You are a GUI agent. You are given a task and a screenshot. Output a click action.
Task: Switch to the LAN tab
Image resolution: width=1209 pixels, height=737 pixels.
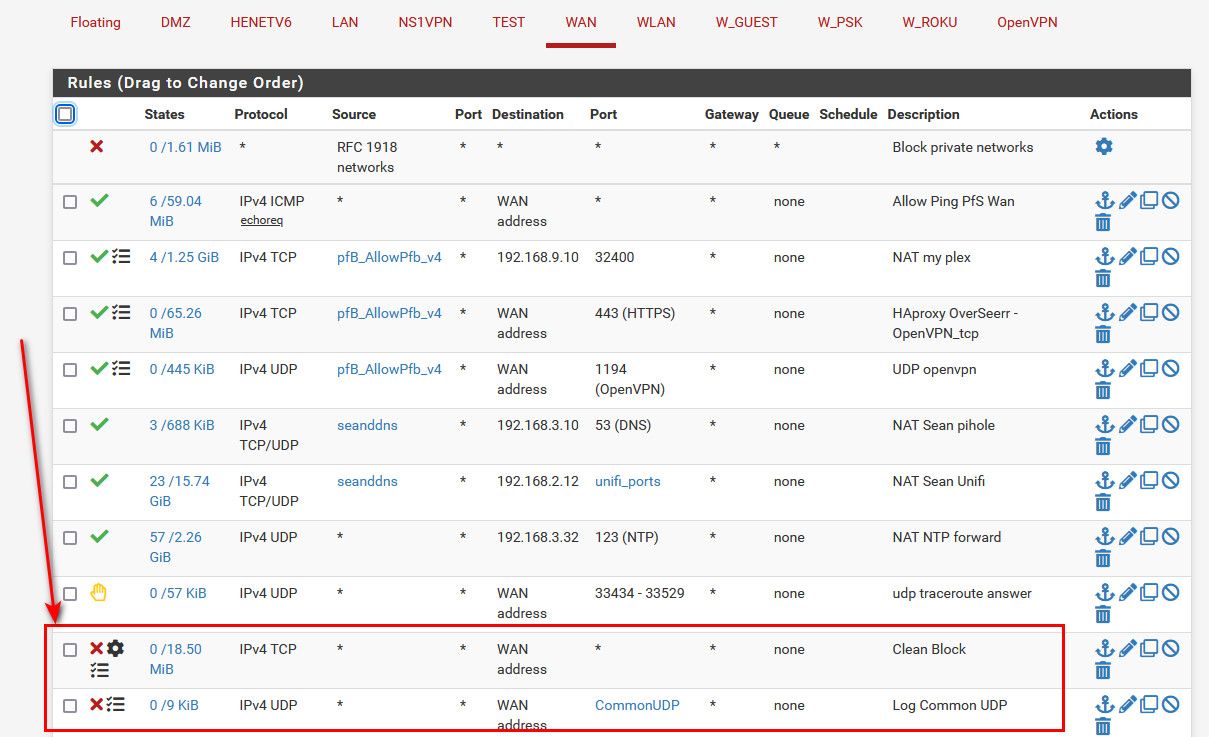(x=345, y=22)
